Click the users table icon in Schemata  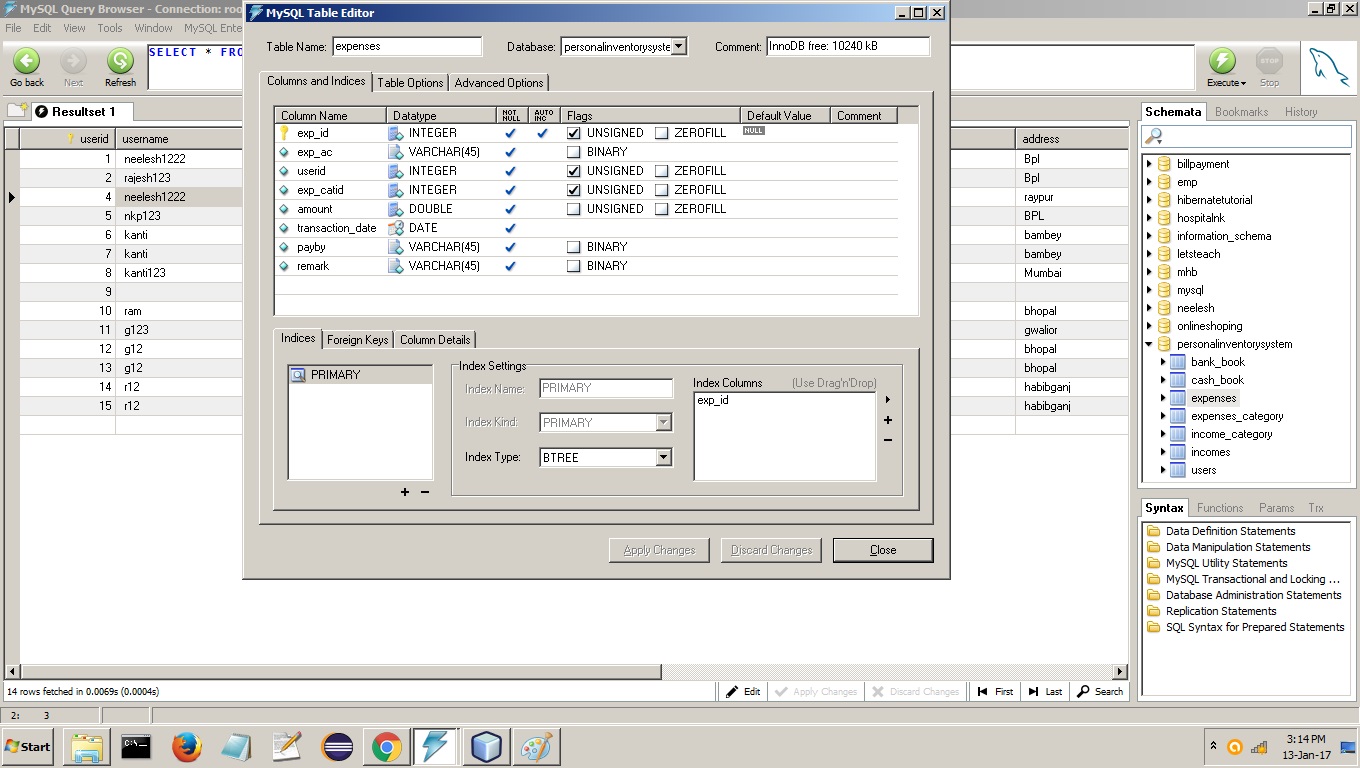pyautogui.click(x=1178, y=470)
